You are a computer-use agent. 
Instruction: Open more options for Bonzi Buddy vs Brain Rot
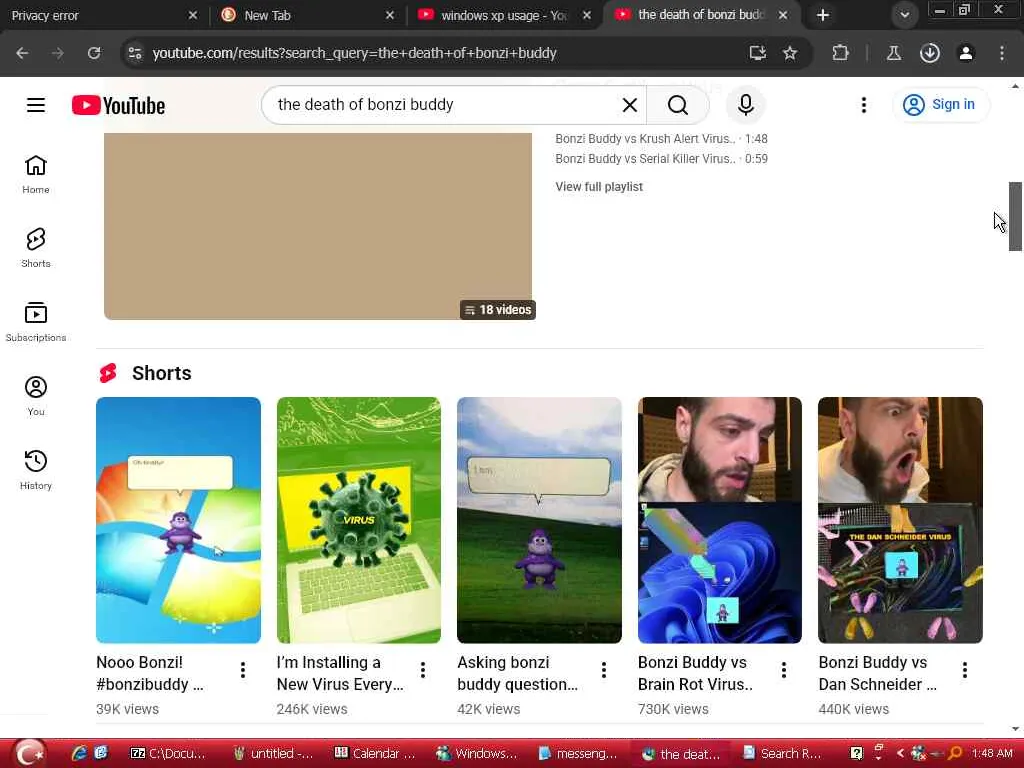(x=784, y=670)
